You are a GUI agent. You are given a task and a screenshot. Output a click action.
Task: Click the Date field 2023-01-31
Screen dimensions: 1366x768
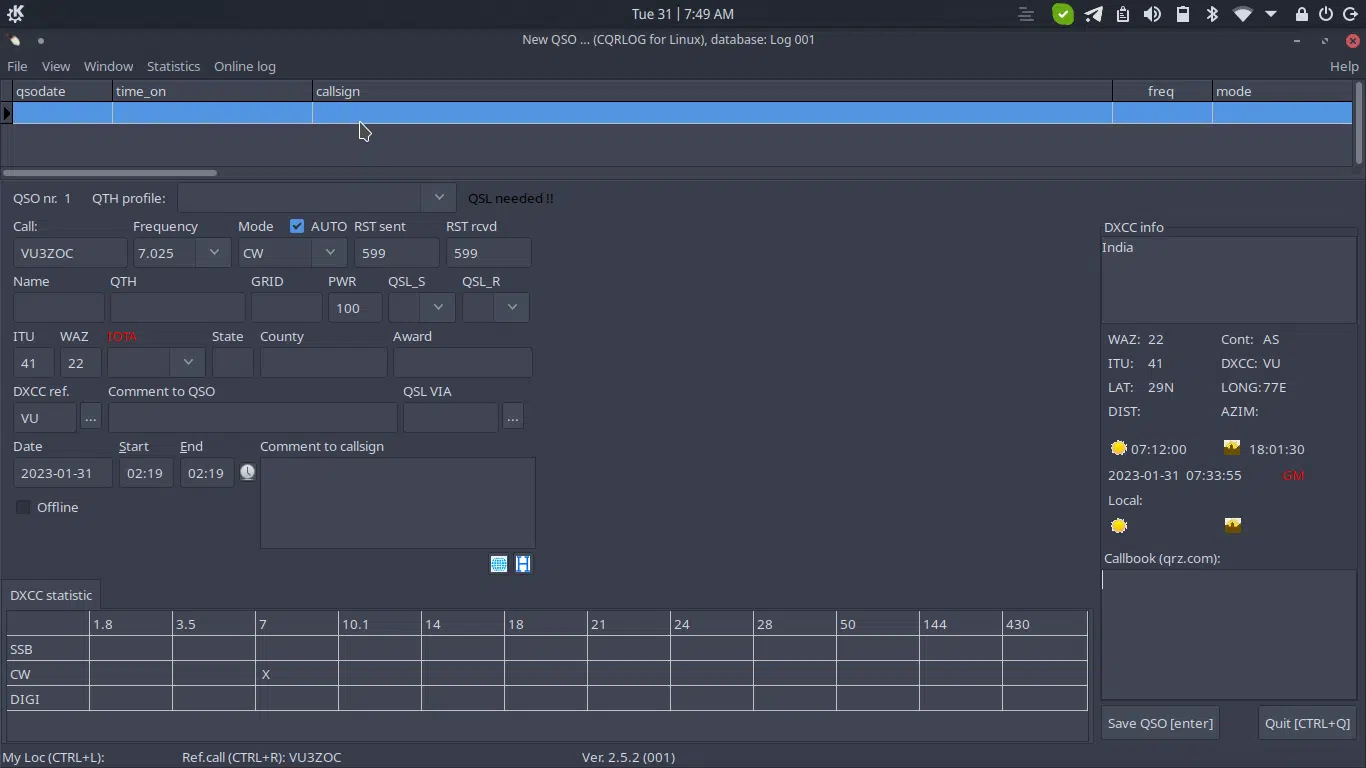(x=63, y=473)
